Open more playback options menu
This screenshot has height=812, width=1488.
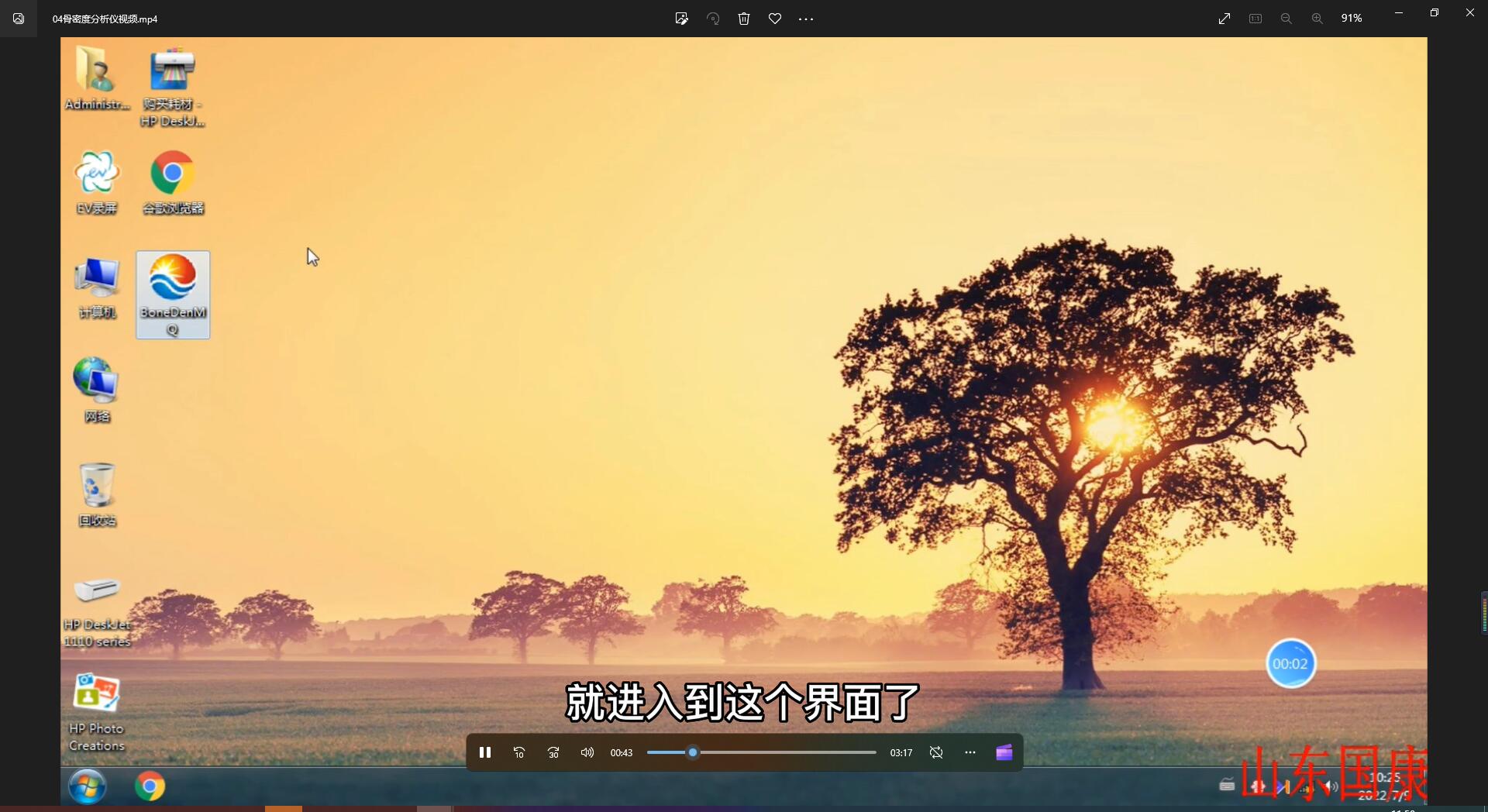coord(970,752)
